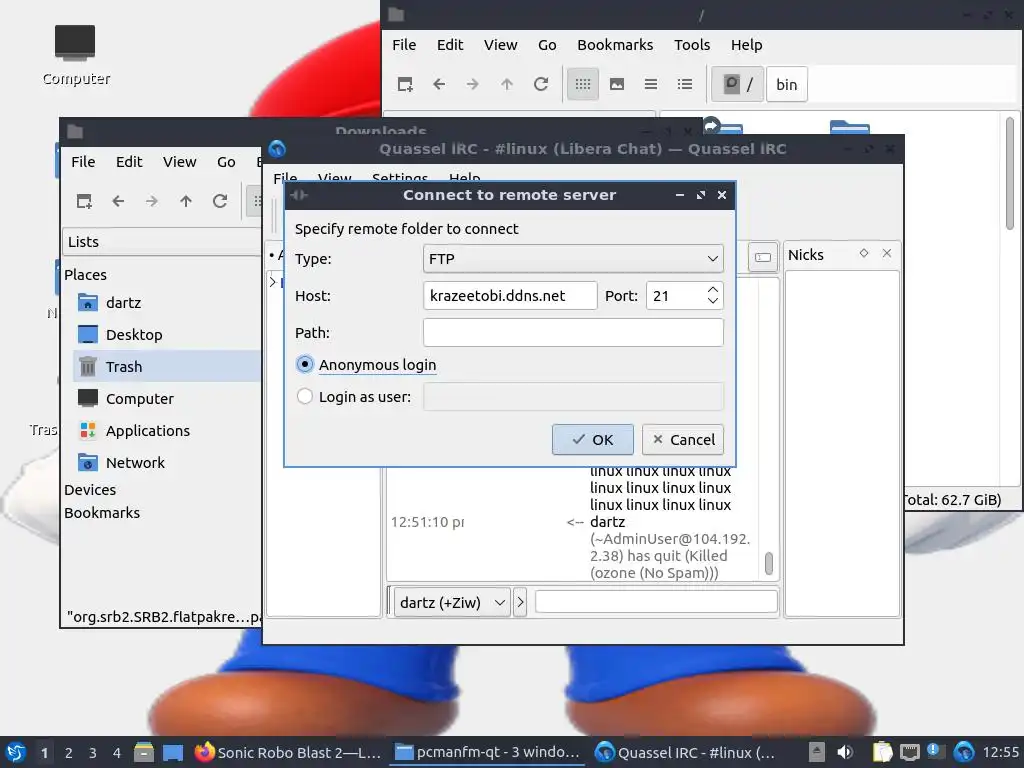Reload the root file manager folder view

pyautogui.click(x=541, y=84)
